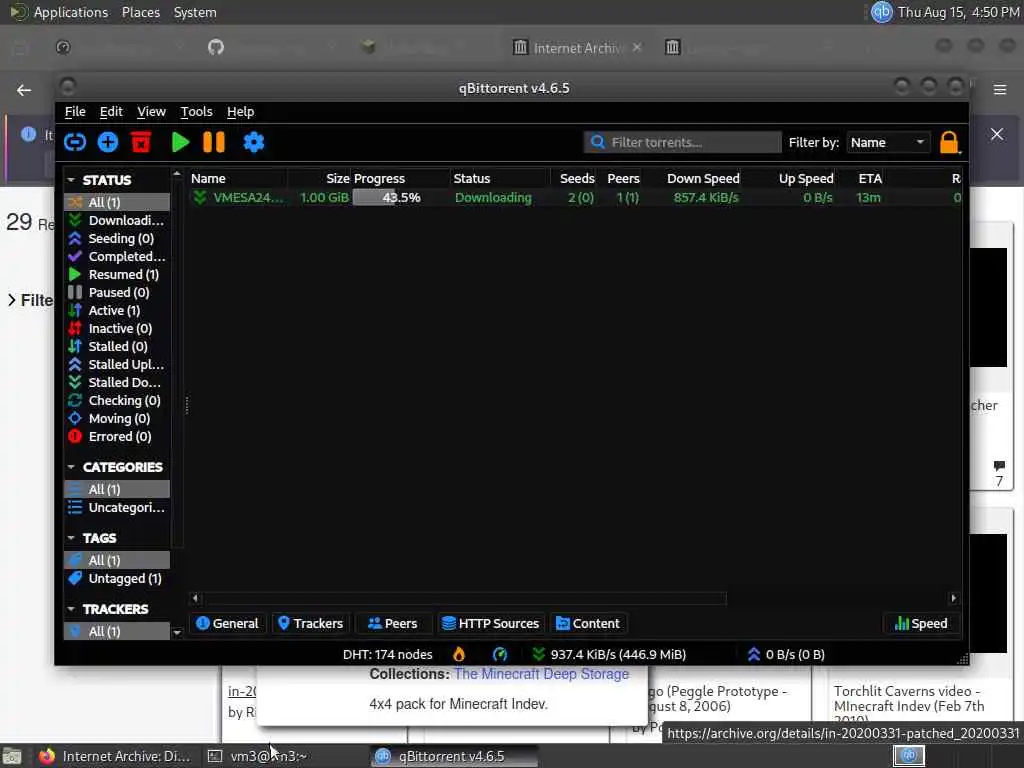Click the Add Torrent File plus icon
This screenshot has height=768, width=1024.
[108, 142]
